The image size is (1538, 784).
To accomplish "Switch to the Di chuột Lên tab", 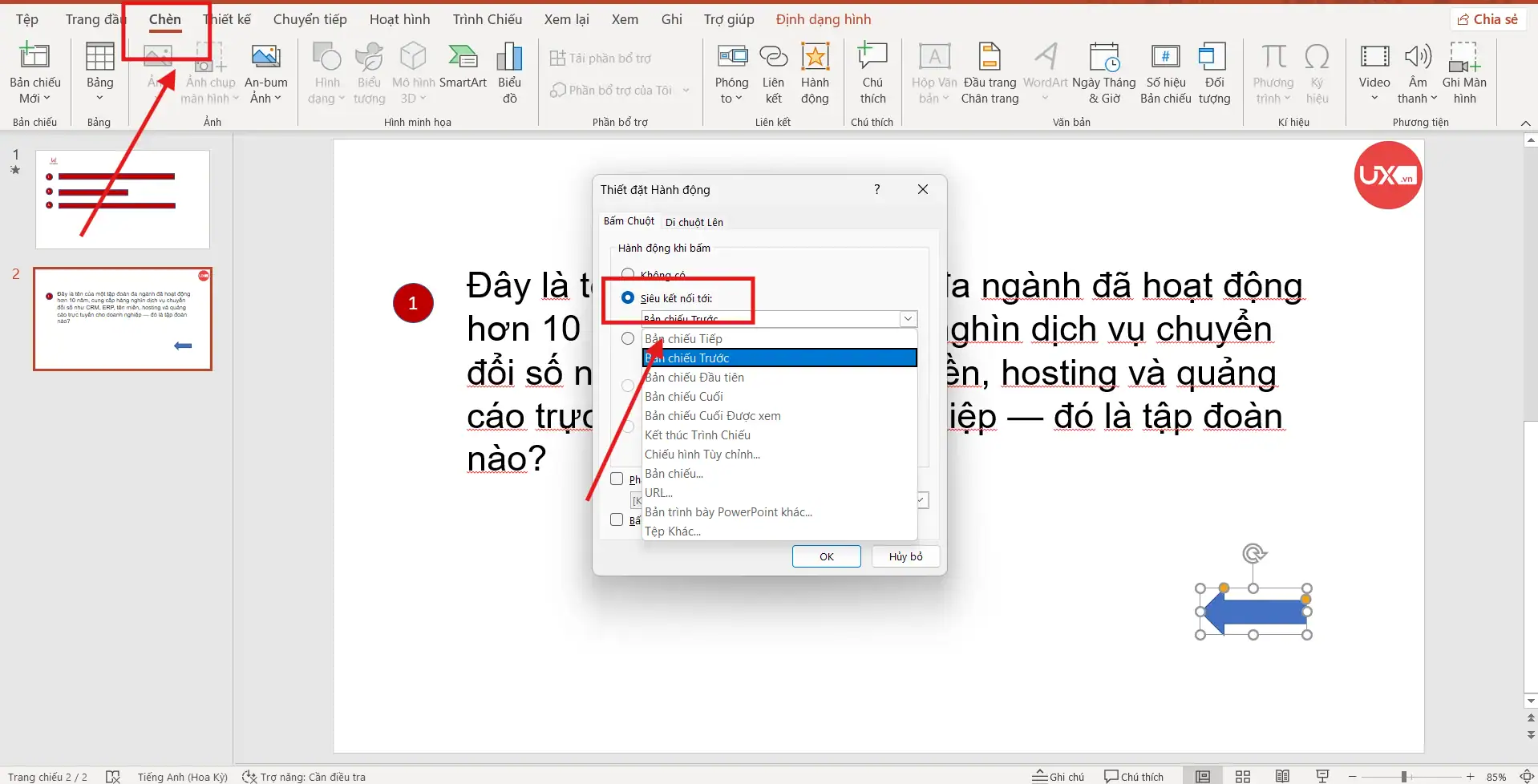I will tap(694, 221).
